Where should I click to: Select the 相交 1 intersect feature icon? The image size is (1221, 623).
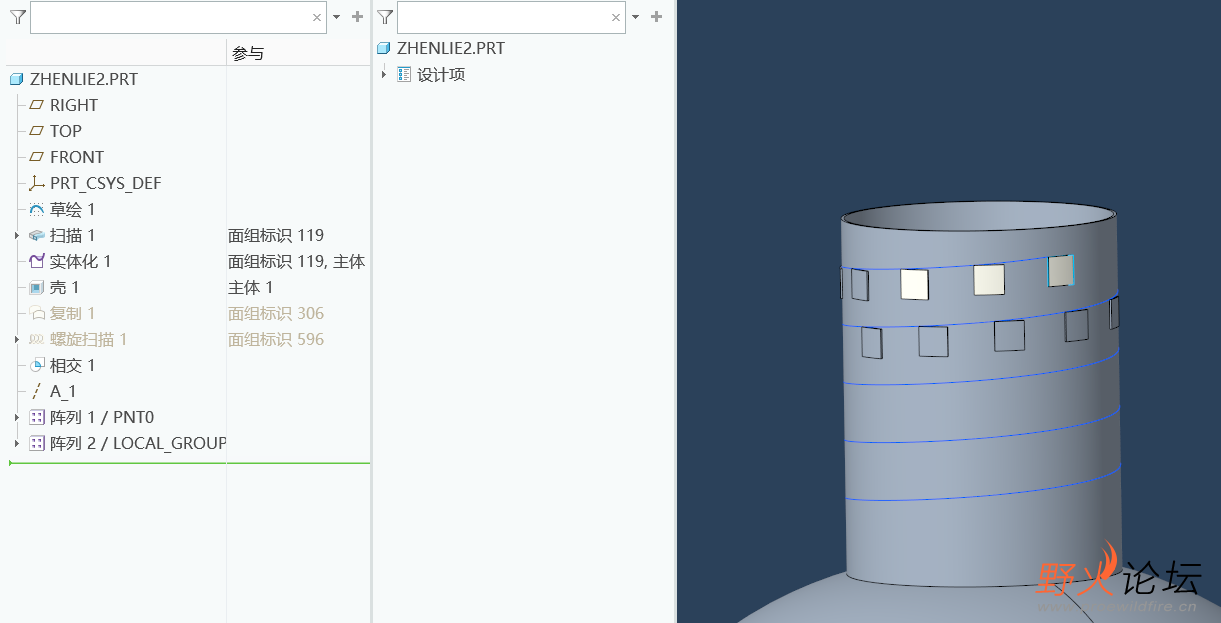pyautogui.click(x=37, y=365)
